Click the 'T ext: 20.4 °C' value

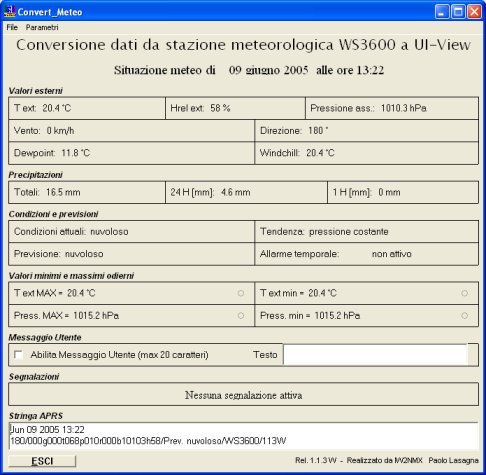click(x=43, y=108)
